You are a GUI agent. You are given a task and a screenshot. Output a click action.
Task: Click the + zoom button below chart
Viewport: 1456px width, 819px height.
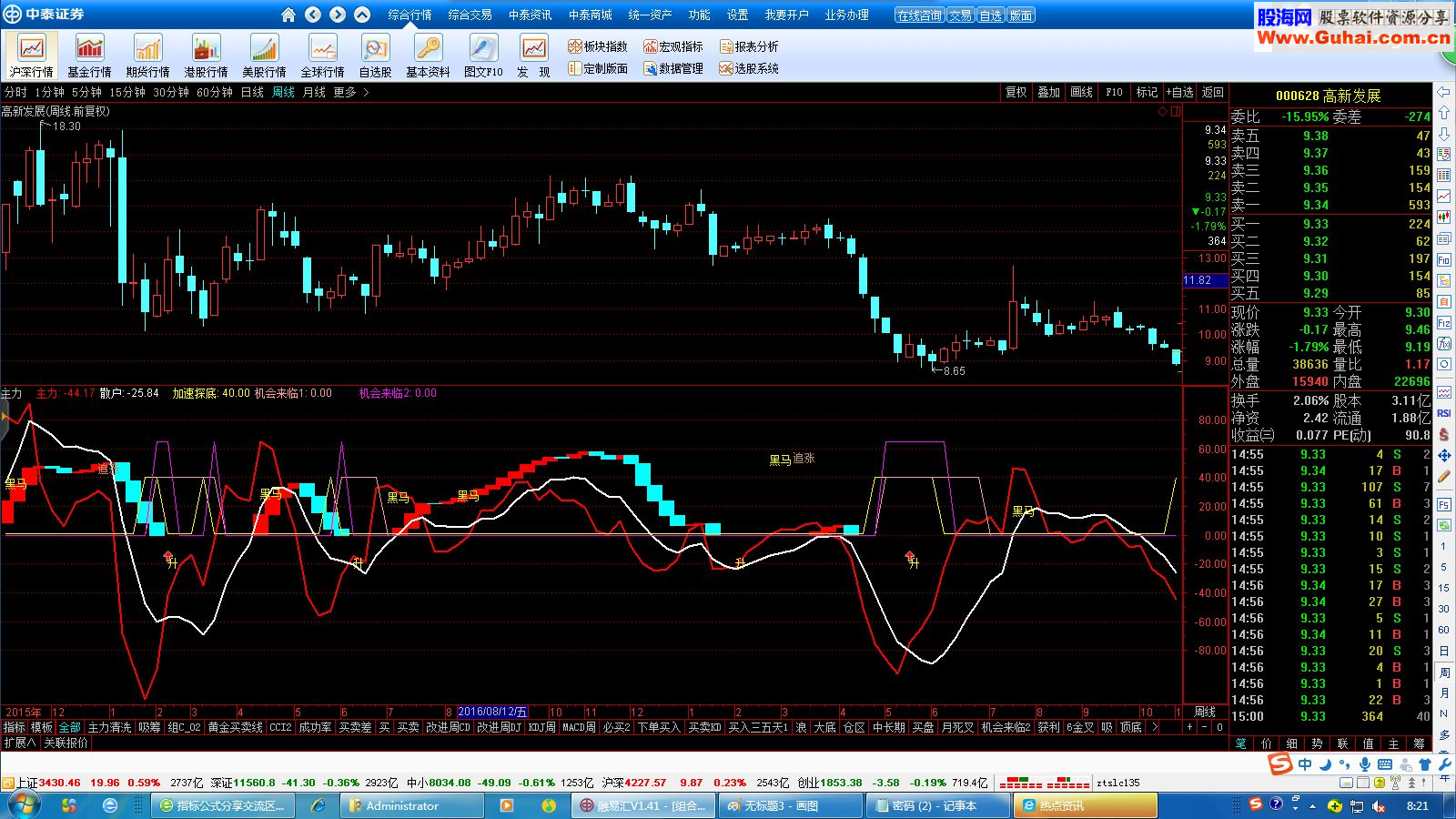[1189, 727]
